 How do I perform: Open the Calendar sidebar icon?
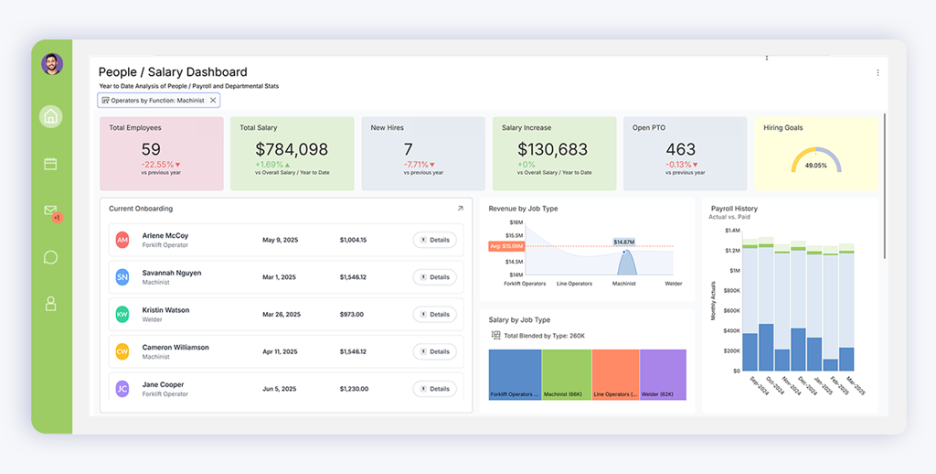[x=51, y=163]
